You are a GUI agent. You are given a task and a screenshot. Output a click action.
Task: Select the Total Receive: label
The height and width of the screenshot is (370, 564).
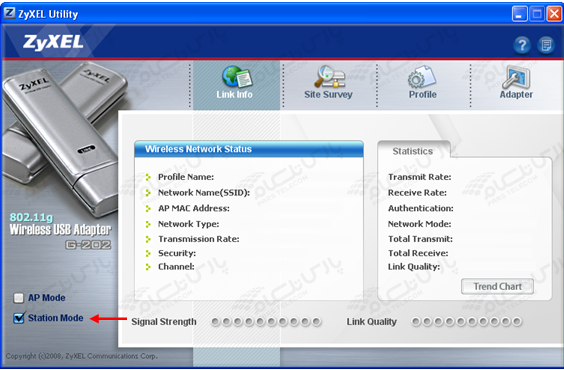[x=418, y=253]
